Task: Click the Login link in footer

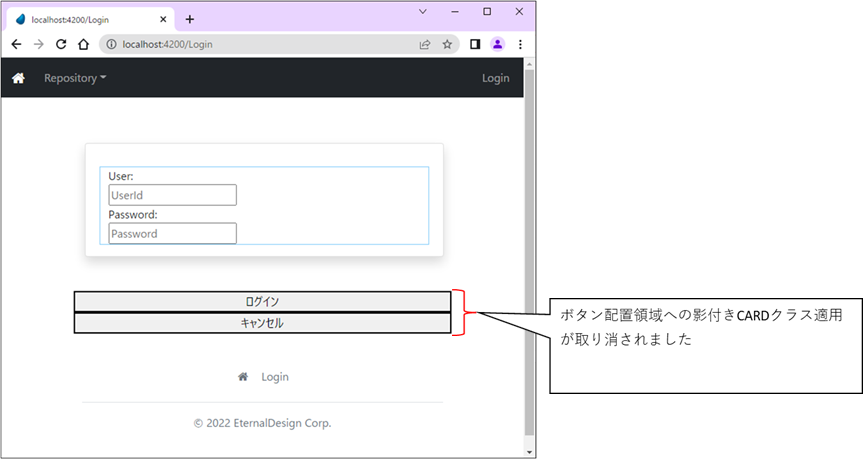Action: (x=275, y=377)
